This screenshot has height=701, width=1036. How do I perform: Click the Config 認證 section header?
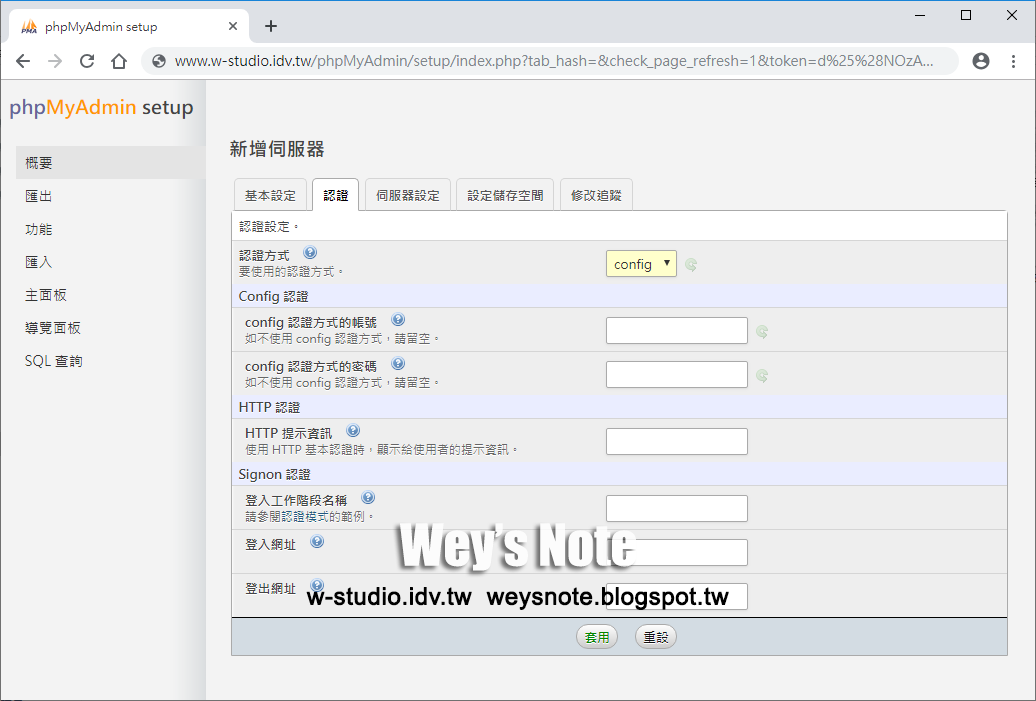(274, 296)
